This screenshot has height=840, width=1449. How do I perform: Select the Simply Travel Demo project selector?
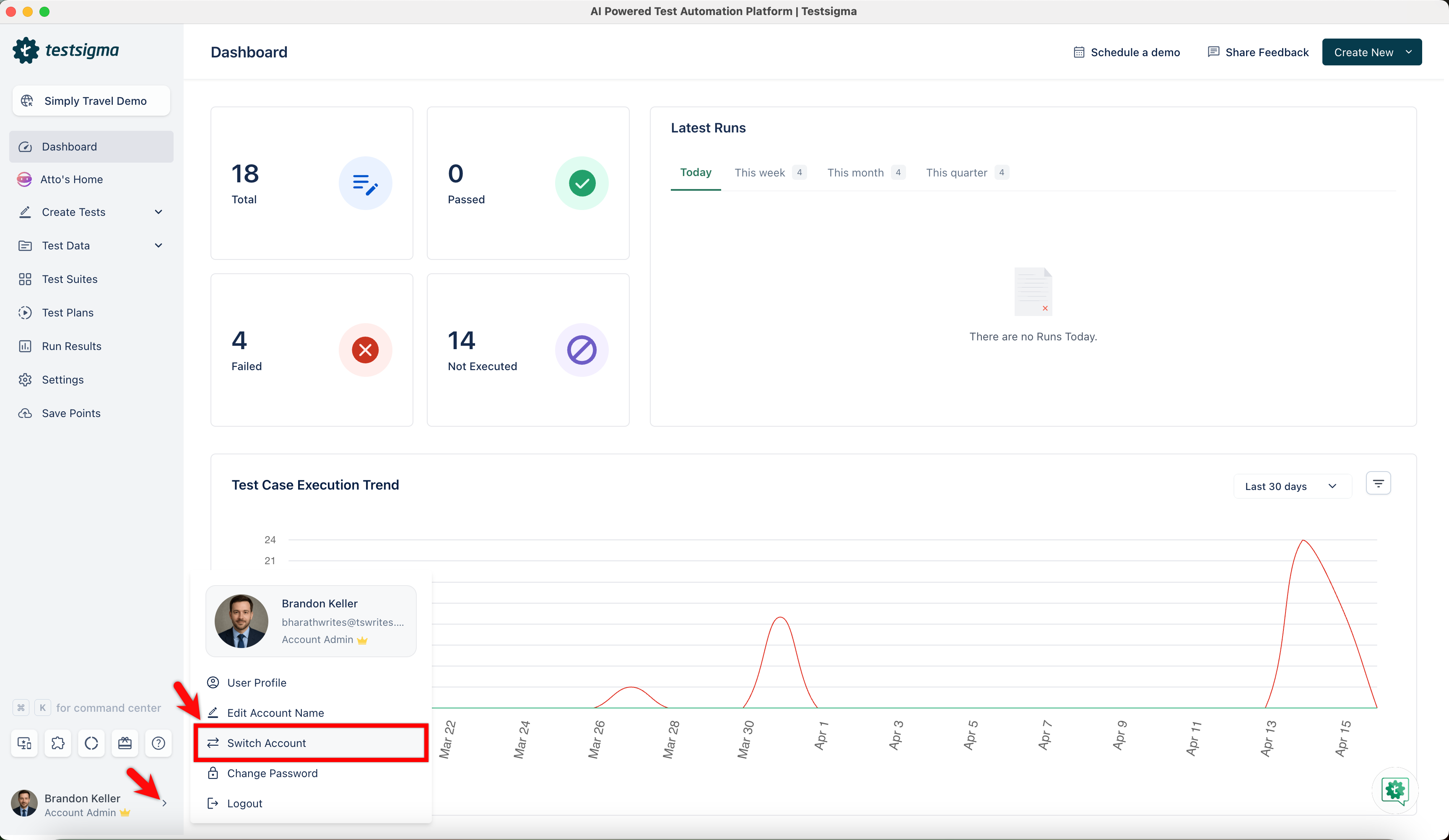coord(91,101)
